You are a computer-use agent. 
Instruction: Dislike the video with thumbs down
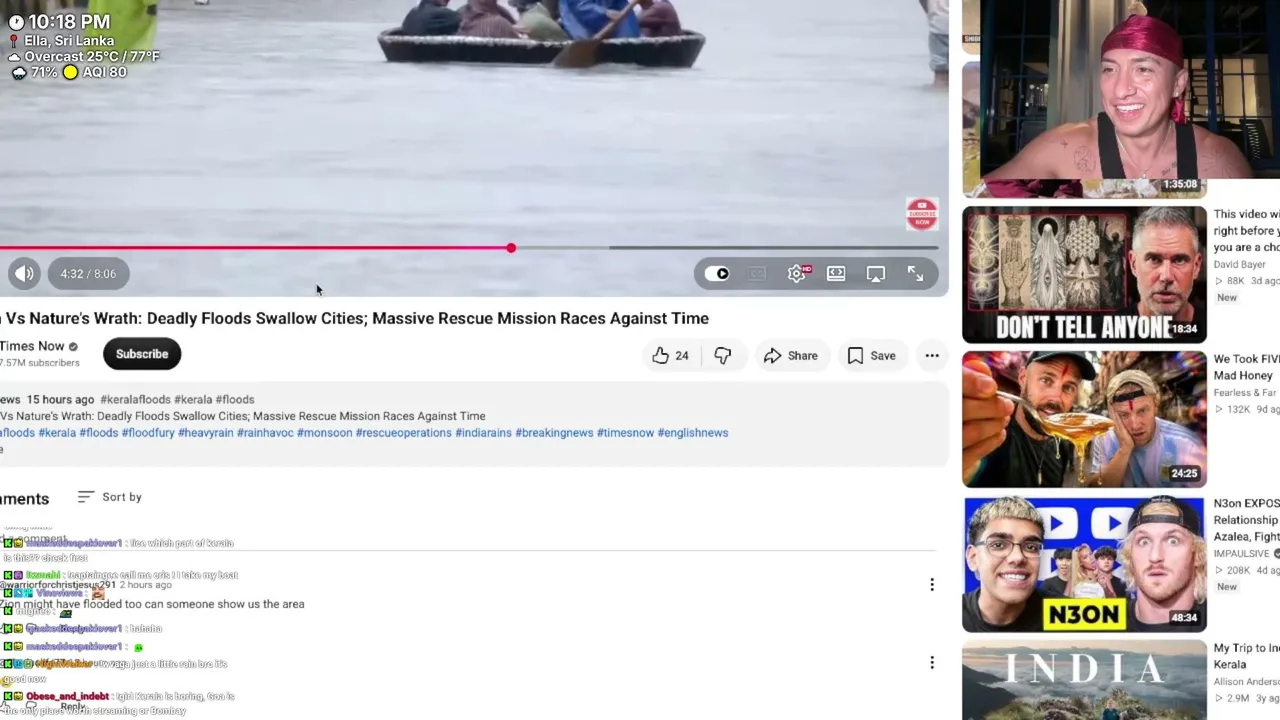pyautogui.click(x=723, y=356)
